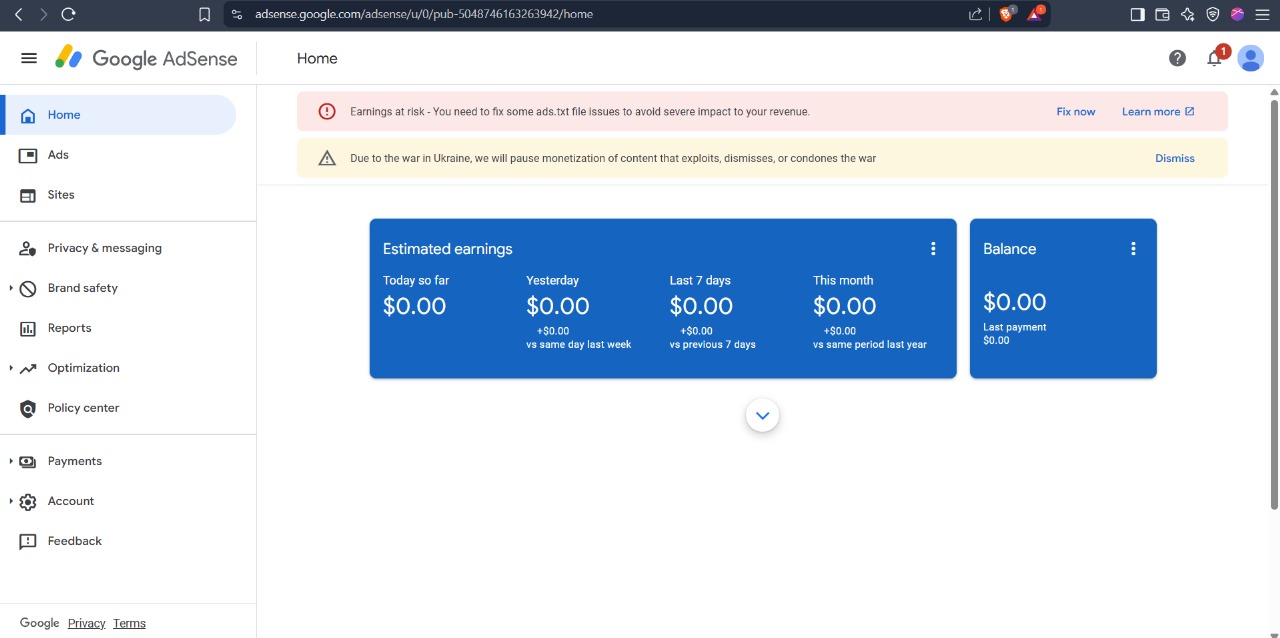
Task: Open Policy center in the sidebar
Action: 118,408
